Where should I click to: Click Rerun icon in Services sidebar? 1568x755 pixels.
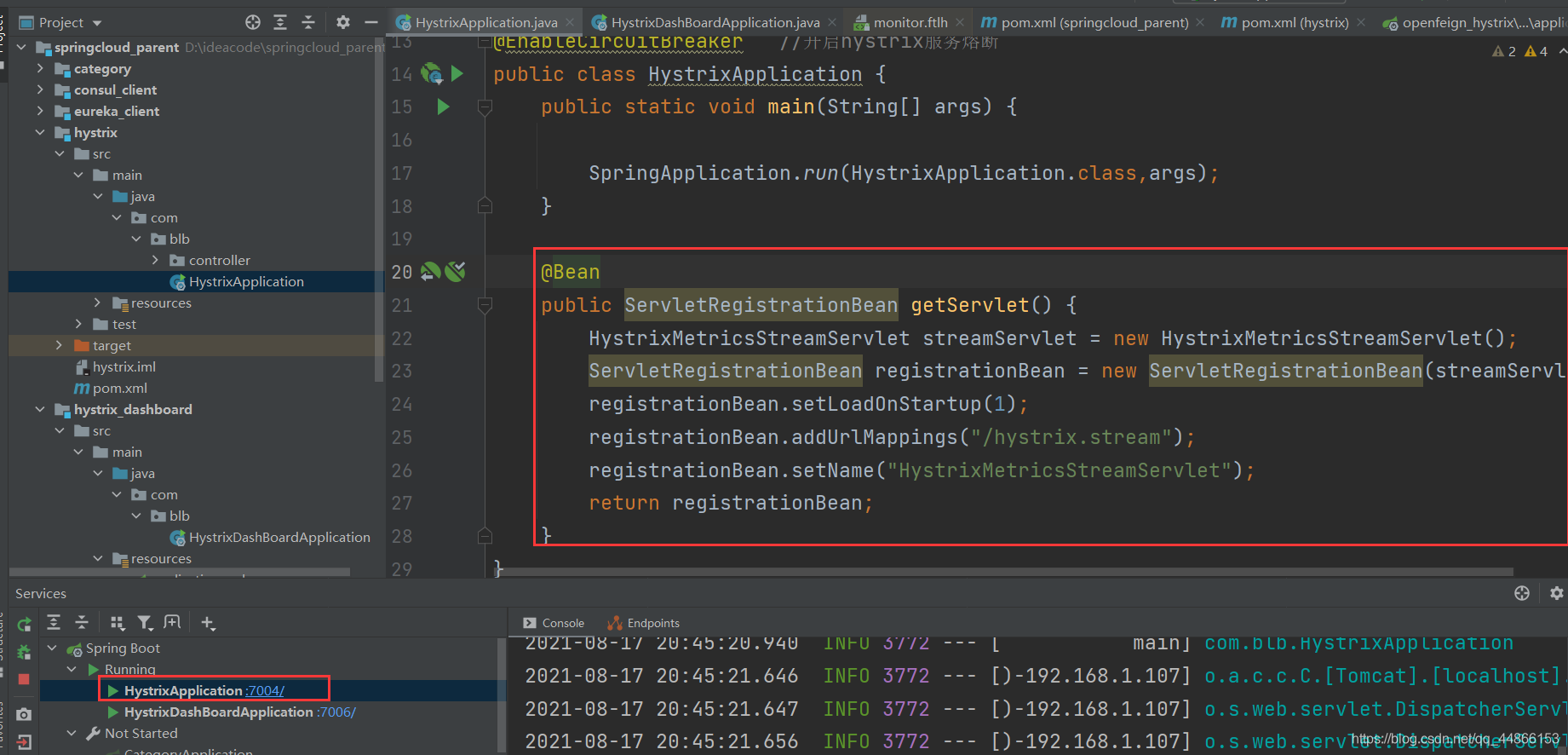(x=24, y=624)
